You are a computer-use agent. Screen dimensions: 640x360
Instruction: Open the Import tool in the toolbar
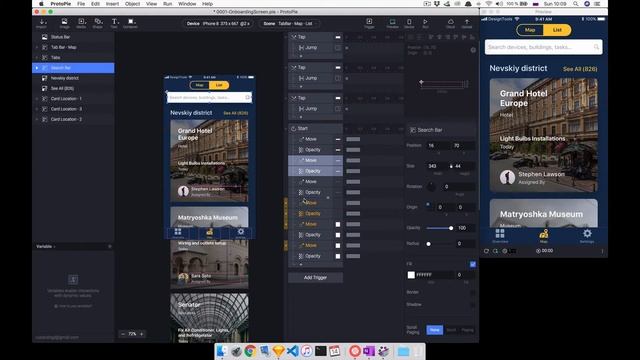tap(42, 23)
